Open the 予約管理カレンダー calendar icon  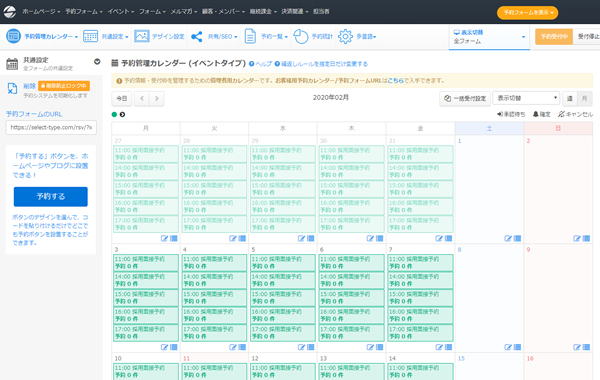coord(13,36)
